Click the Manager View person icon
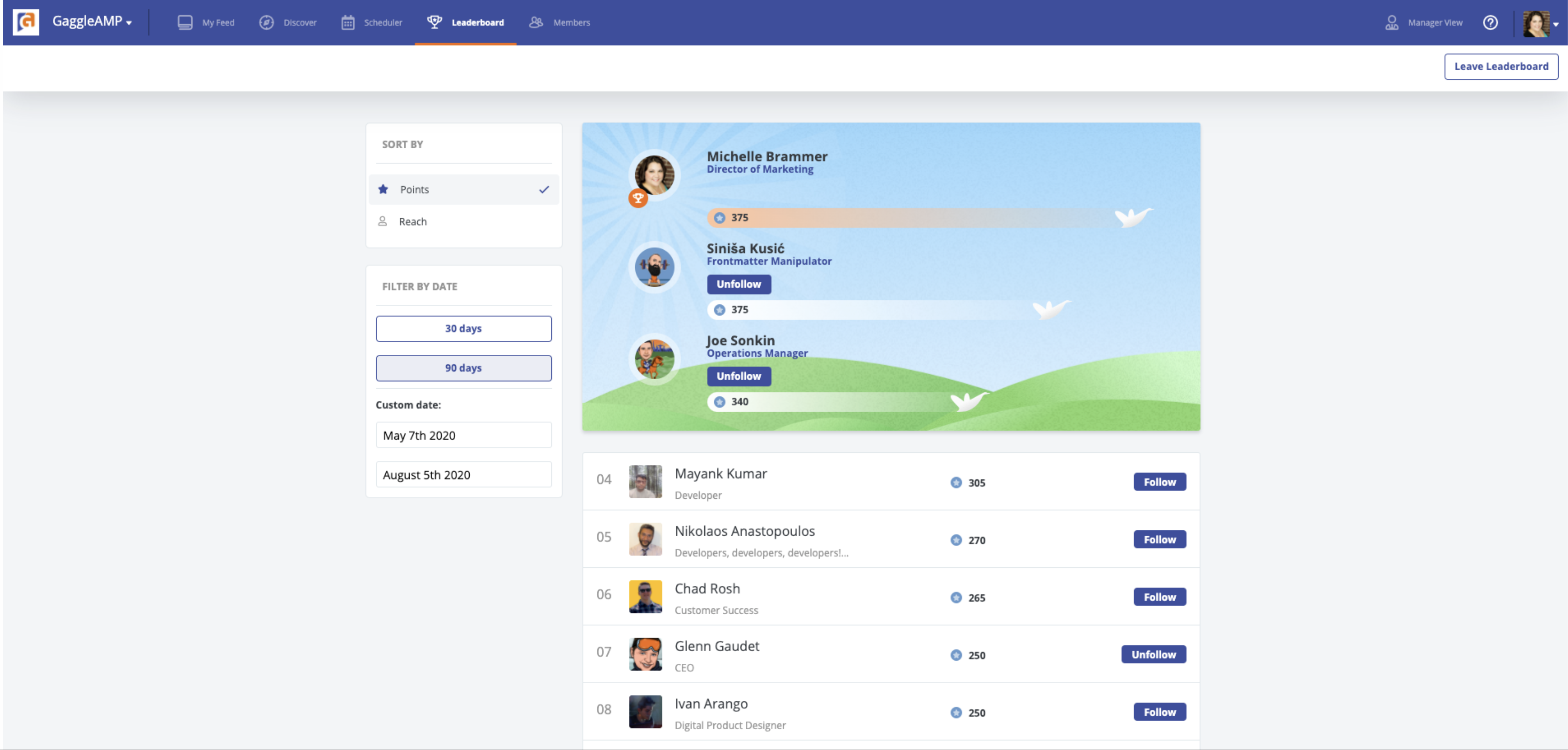The height and width of the screenshot is (750, 1568). coord(1392,23)
